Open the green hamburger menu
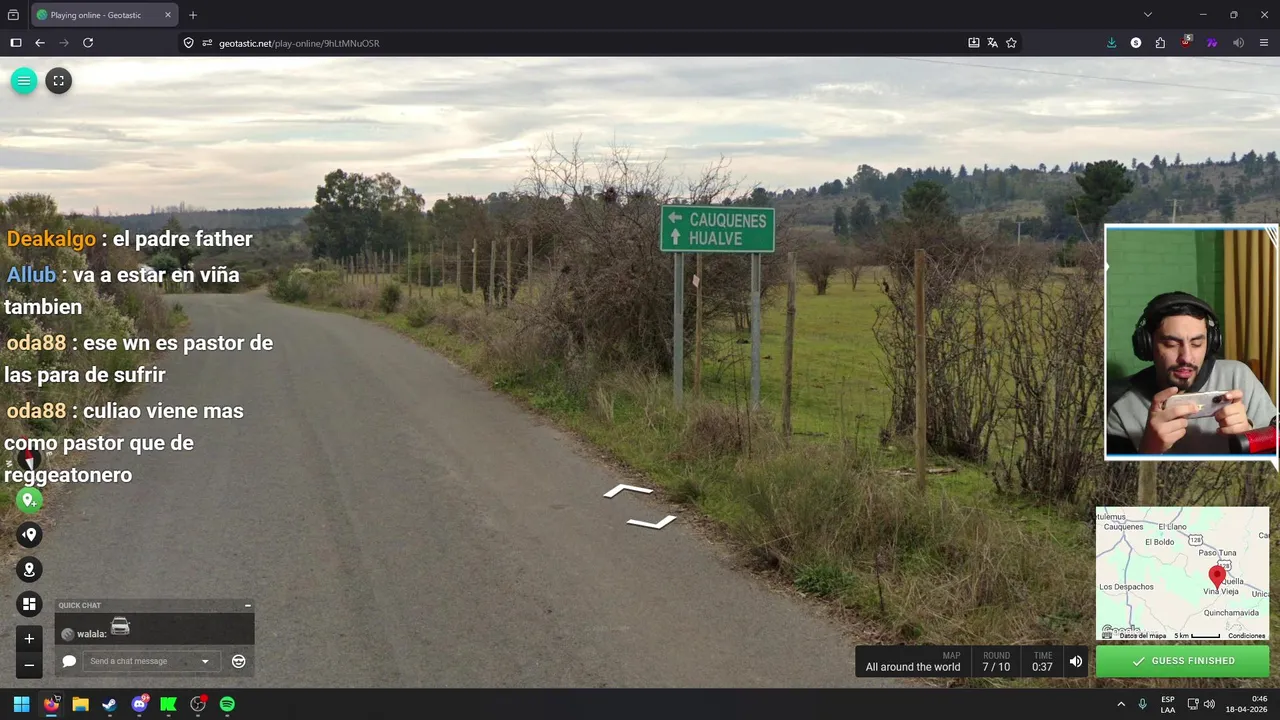 pyautogui.click(x=24, y=81)
